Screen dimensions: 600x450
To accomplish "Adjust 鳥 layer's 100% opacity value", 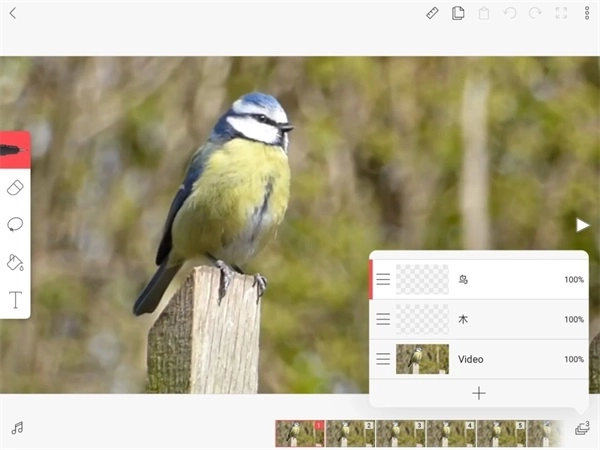I will click(x=573, y=280).
